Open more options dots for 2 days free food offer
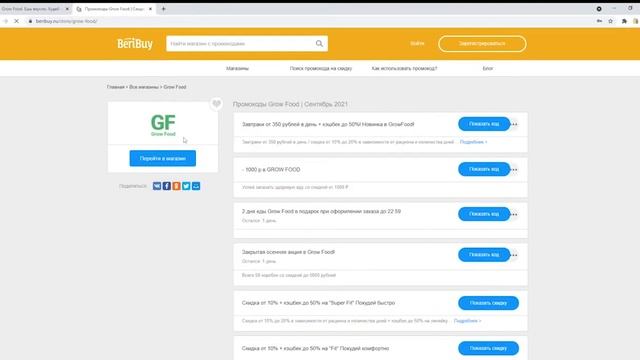This screenshot has height=360, width=640. click(515, 214)
